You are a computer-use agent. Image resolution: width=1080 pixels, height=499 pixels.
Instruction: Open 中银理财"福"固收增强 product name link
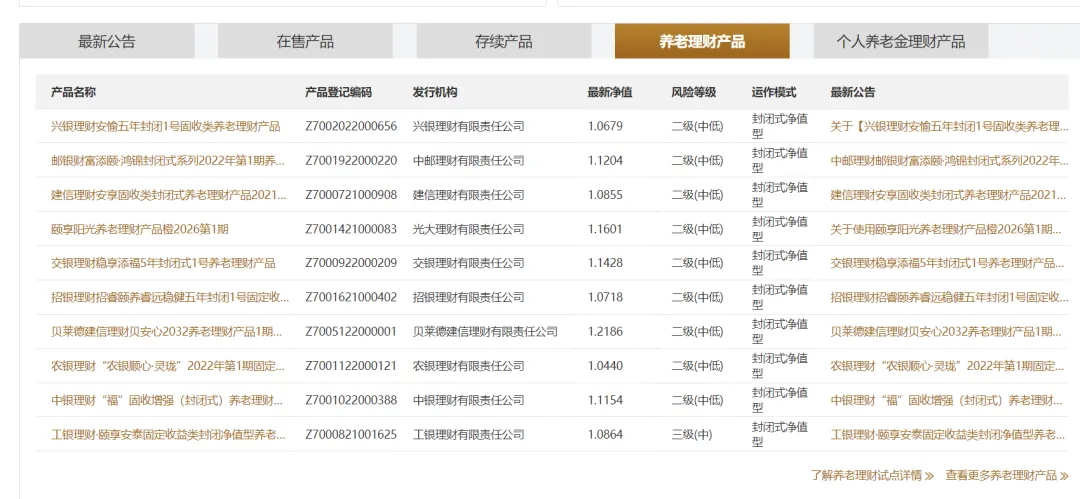coord(167,401)
